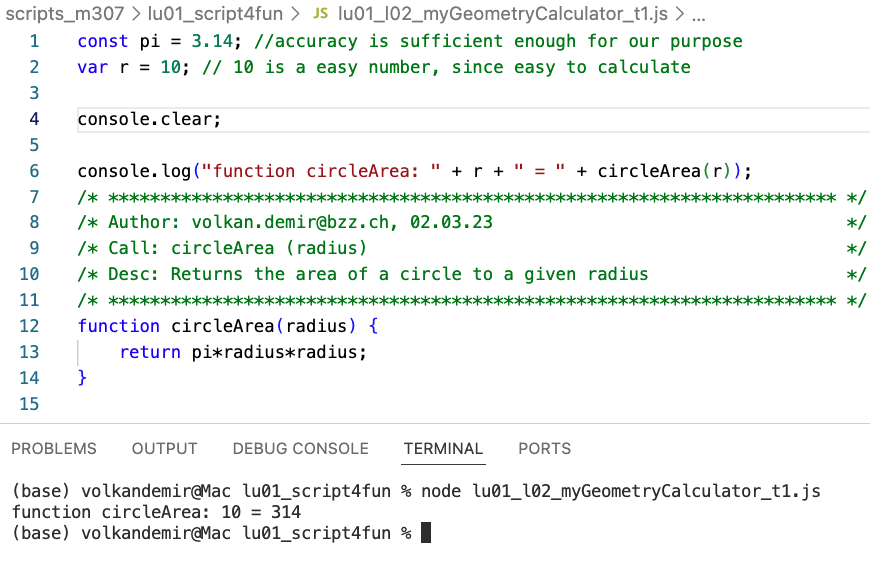Viewport: 870px width, 567px height.
Task: Focus the terminal prompt cursor
Action: pyautogui.click(x=426, y=533)
